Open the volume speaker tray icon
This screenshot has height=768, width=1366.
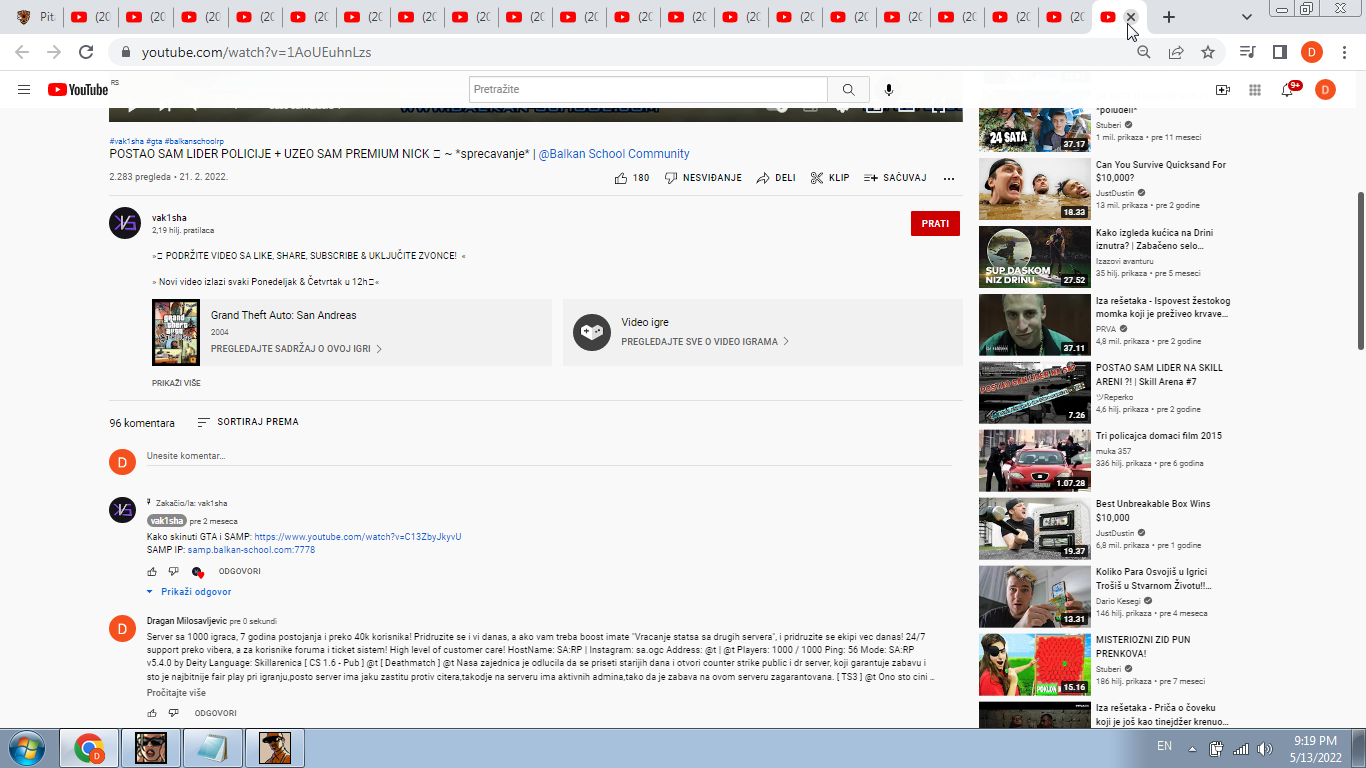click(x=1265, y=748)
